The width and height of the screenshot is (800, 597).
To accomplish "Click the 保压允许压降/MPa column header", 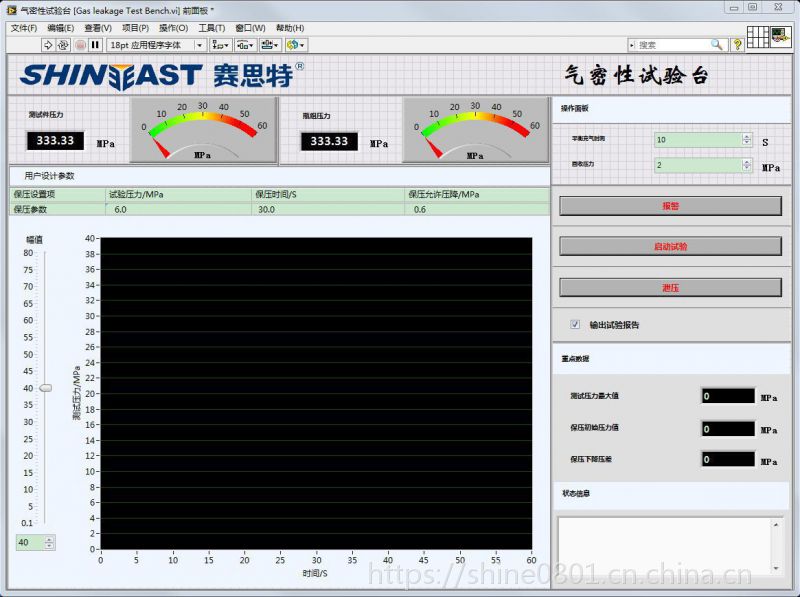I will (x=477, y=194).
